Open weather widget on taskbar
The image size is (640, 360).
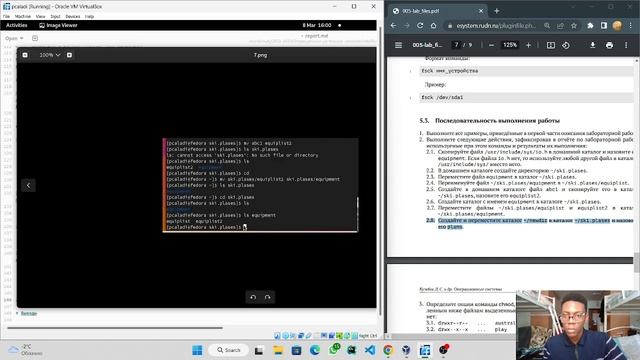[26, 350]
